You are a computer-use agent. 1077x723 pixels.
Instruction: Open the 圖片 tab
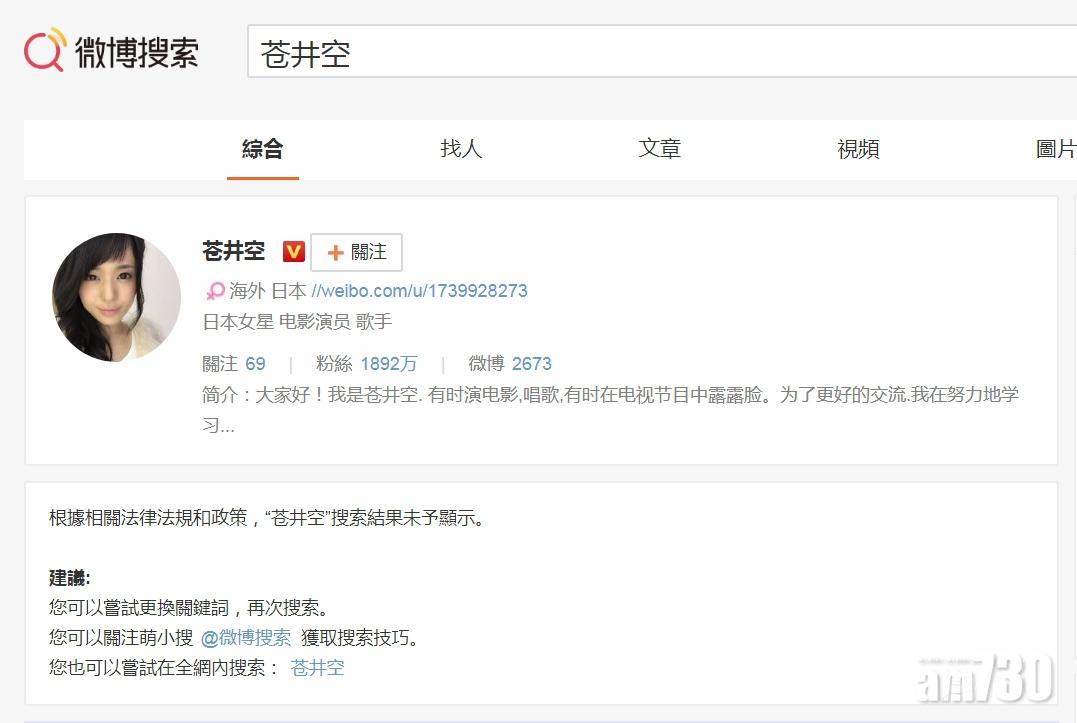click(1055, 150)
